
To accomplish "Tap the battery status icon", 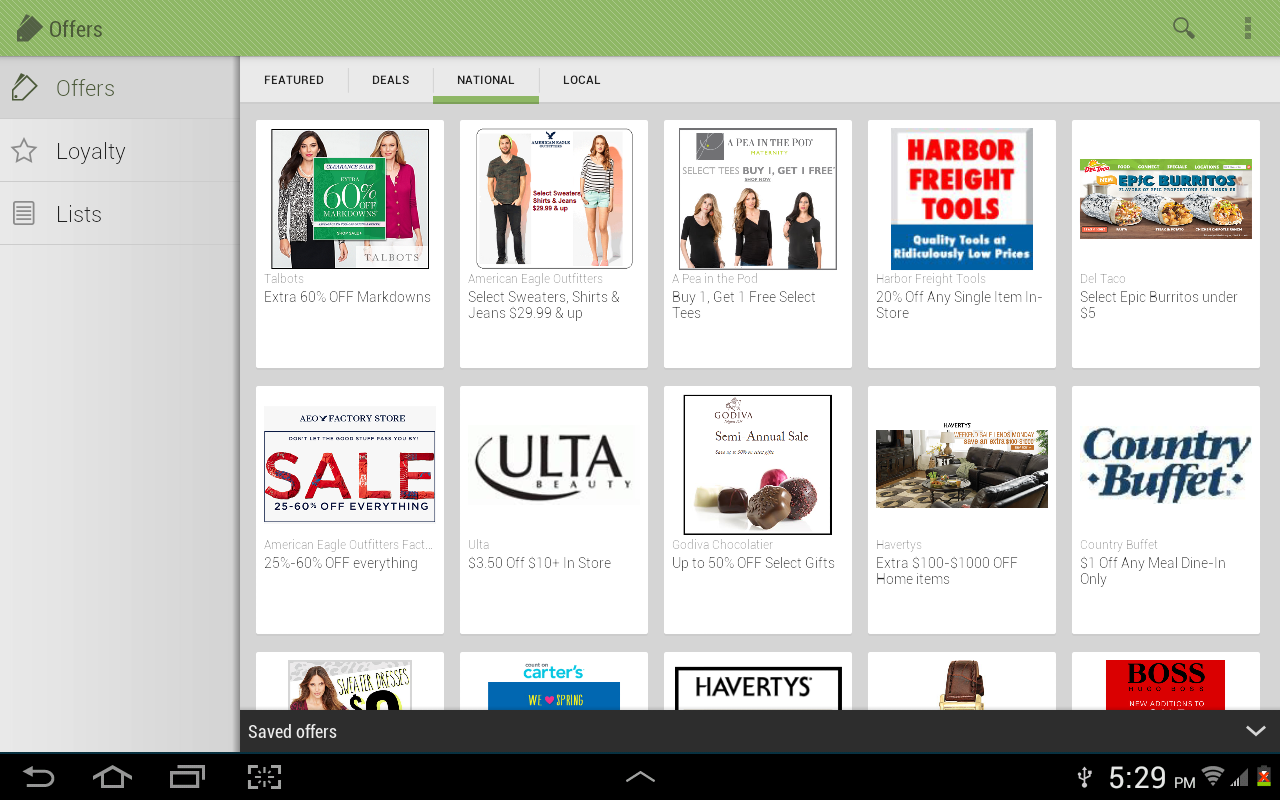I will tap(1264, 777).
